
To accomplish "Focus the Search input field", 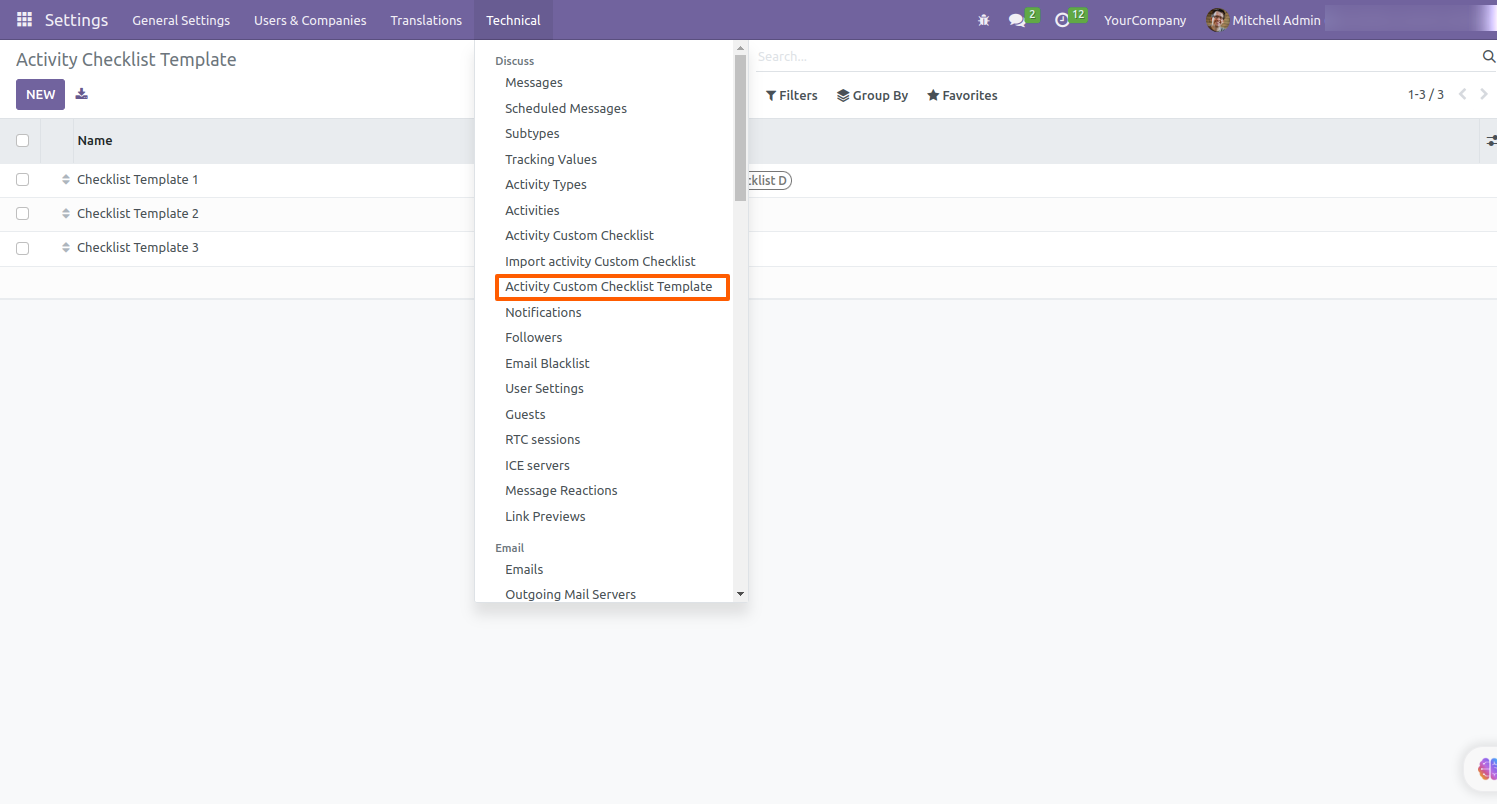I will tap(1115, 57).
